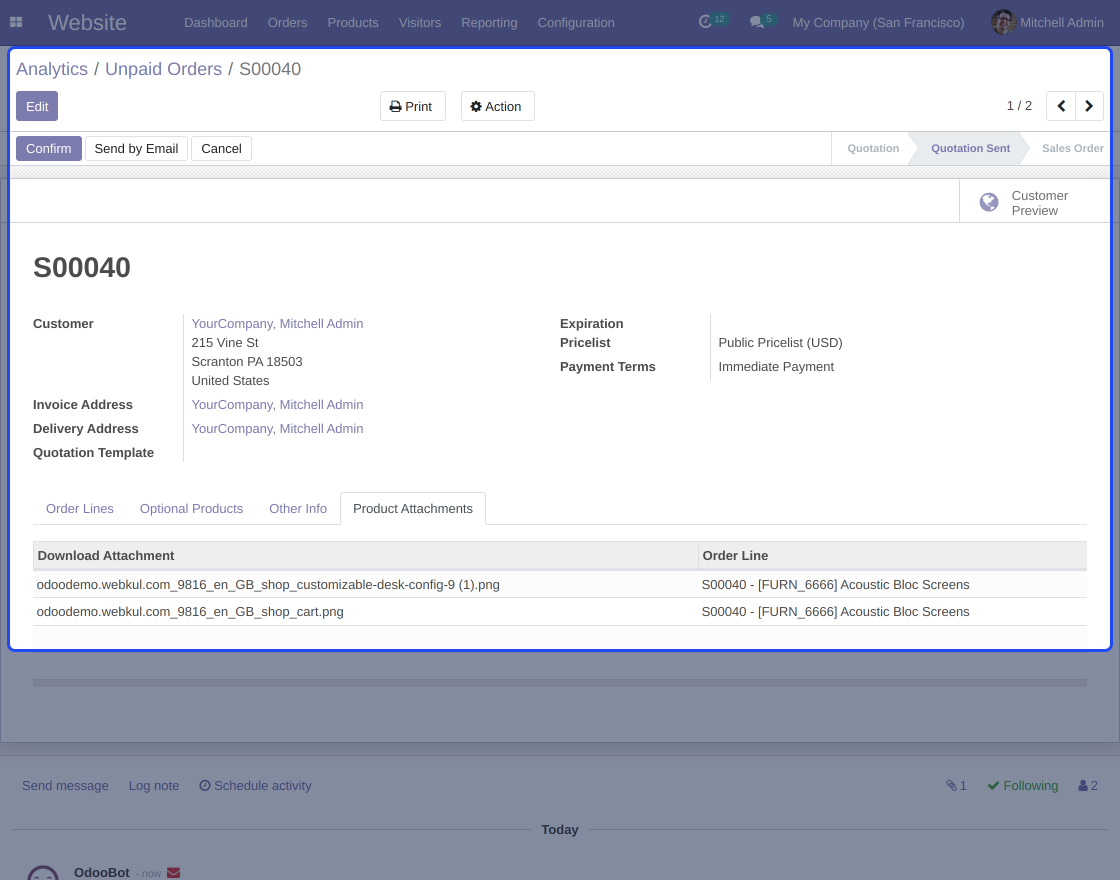Open the apps grid menu icon

point(16,22)
